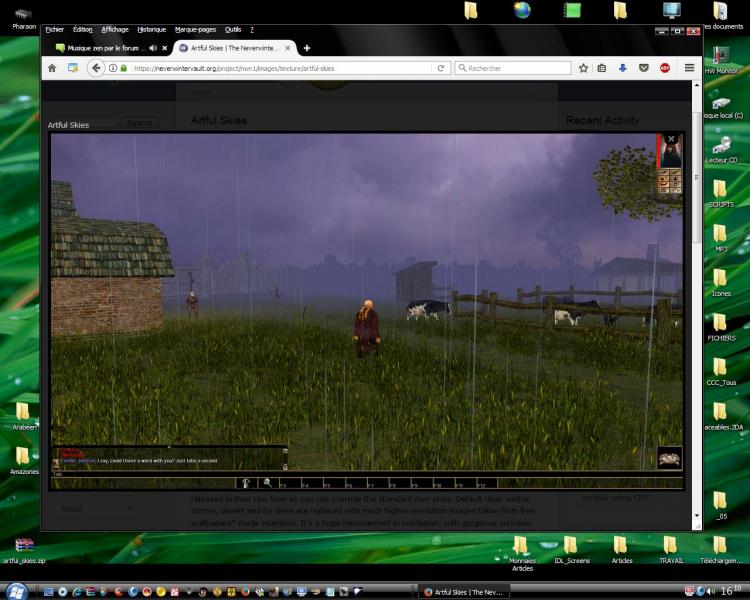Show site information icon in URL bar
This screenshot has height=600, width=750.
tap(113, 68)
